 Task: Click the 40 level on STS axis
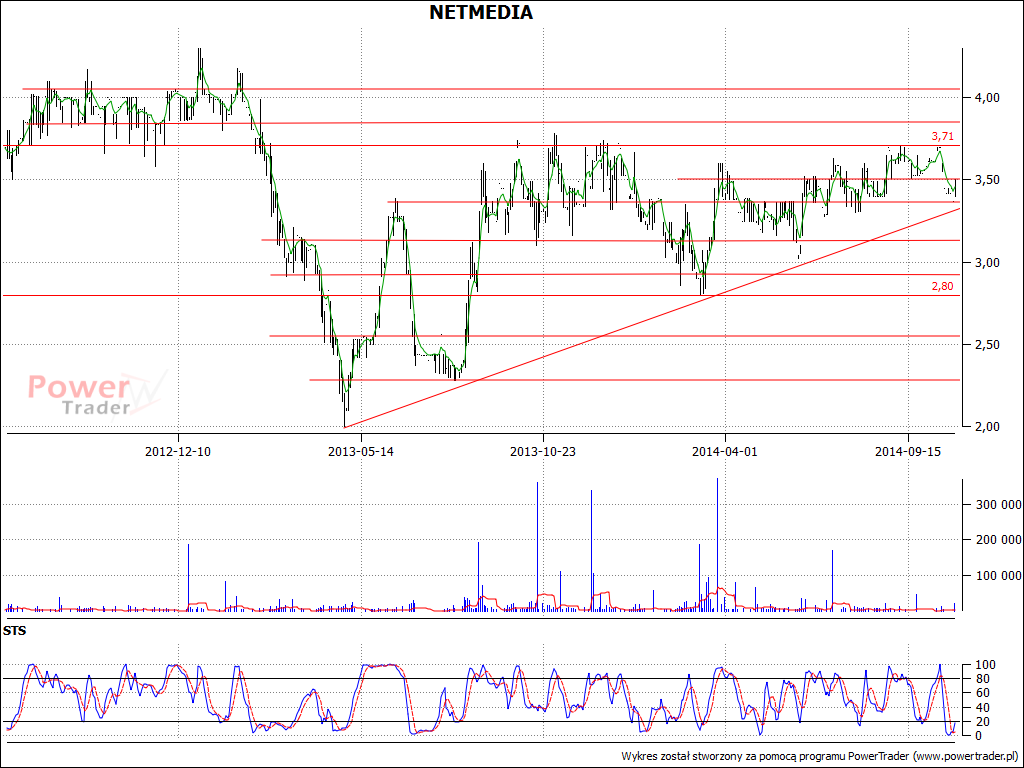tap(981, 707)
